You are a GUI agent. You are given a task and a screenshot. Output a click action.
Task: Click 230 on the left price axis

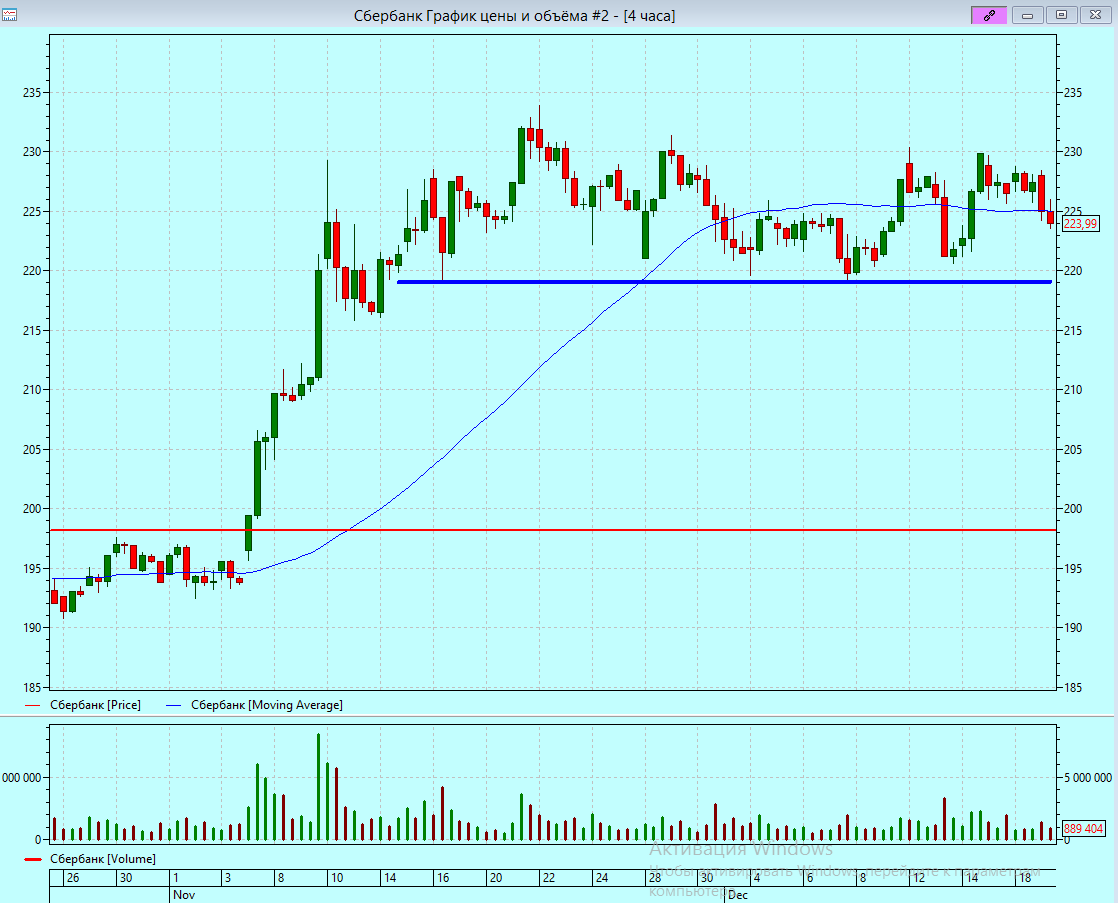[x=31, y=152]
